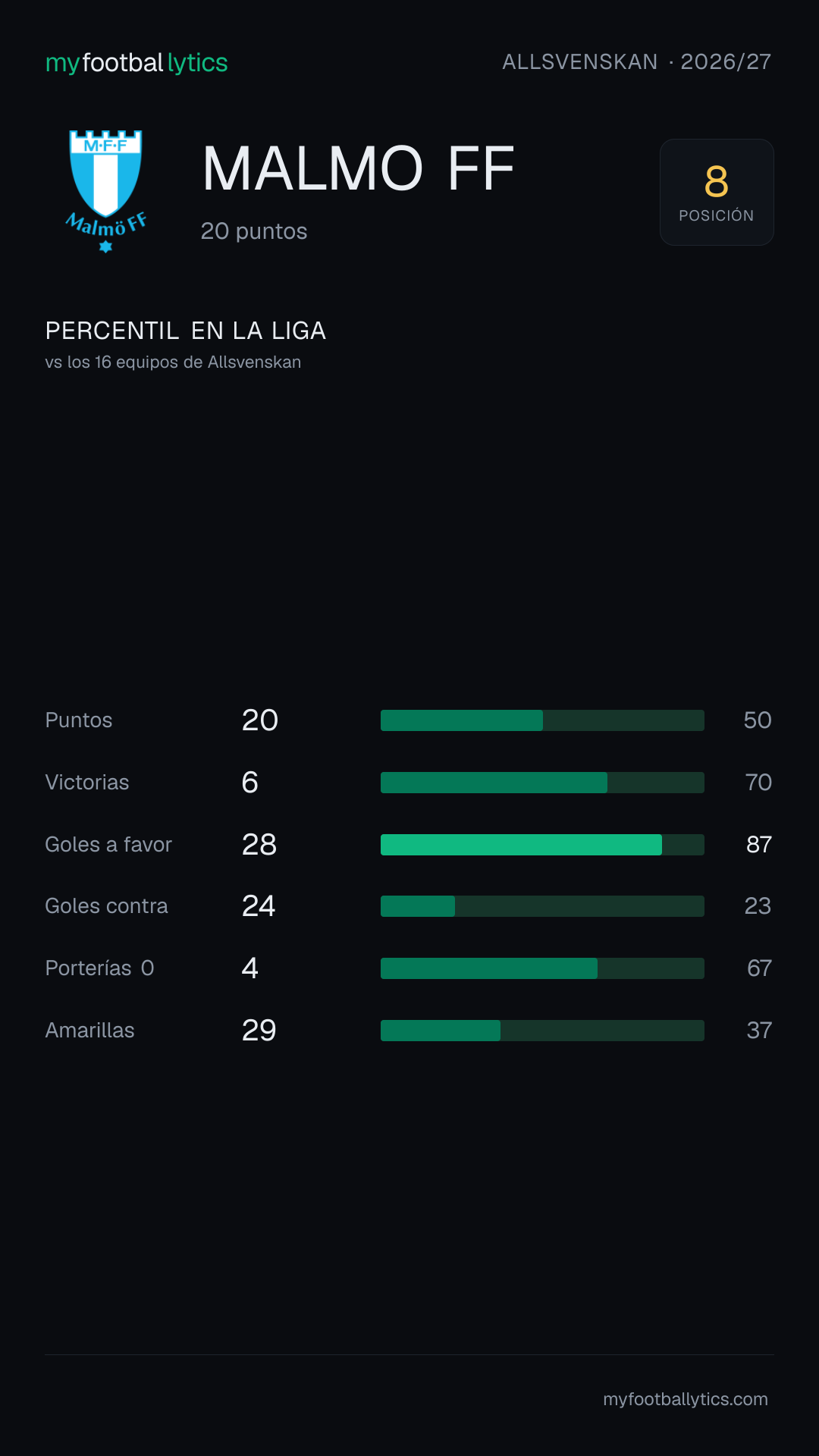Click the Goles a favor percentile bar
This screenshot has height=1456, width=819.
(x=542, y=845)
